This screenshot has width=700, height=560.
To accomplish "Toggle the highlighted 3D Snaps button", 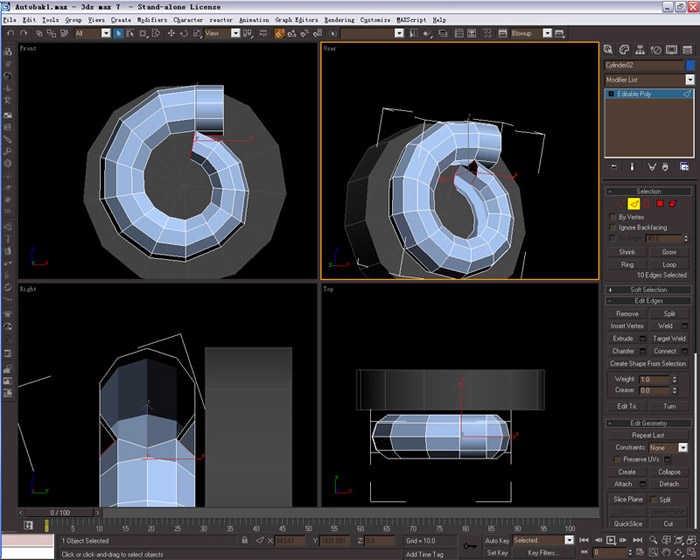I will click(x=279, y=33).
